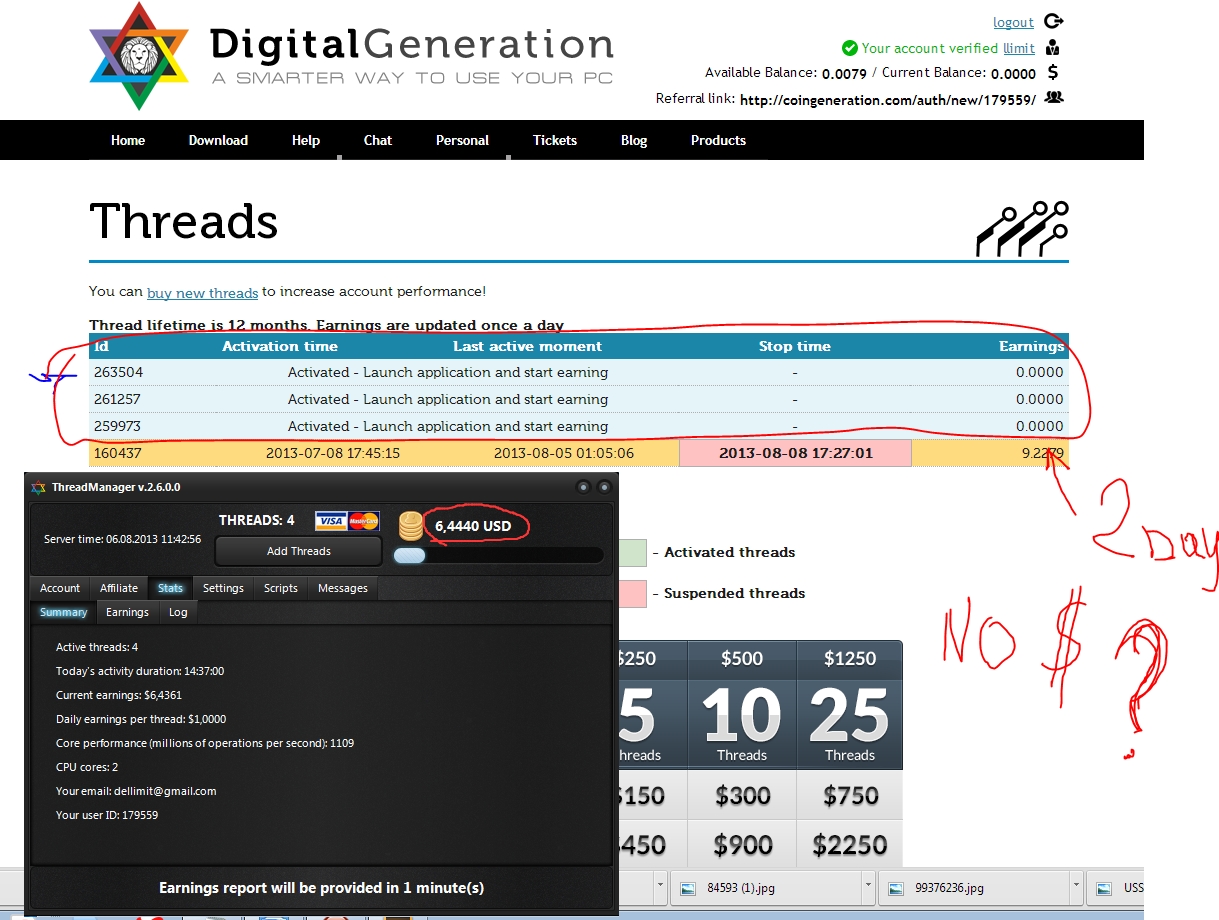The height and width of the screenshot is (920, 1219).
Task: Click the ThreadManager earnings progress bar
Action: tap(498, 556)
